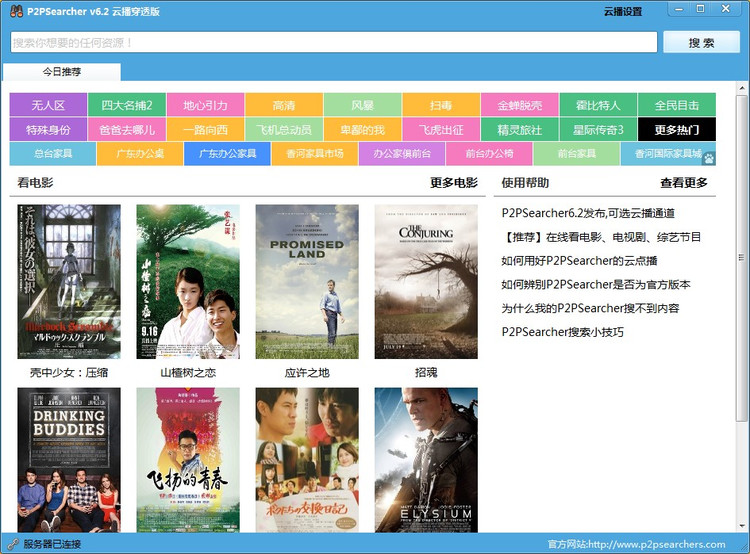Screen dimensions: 750x554
Task: Open the 飞机总动员 tag
Action: [x=284, y=129]
